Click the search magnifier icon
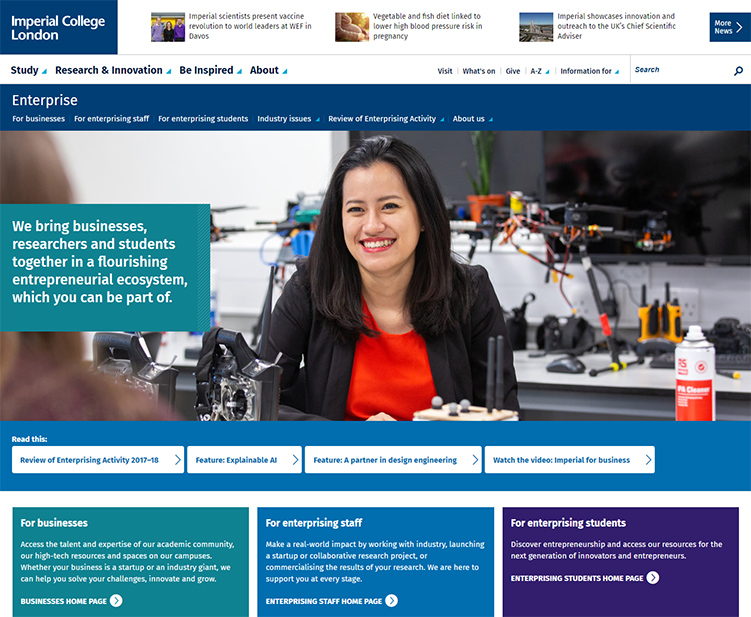751x617 pixels. click(738, 71)
